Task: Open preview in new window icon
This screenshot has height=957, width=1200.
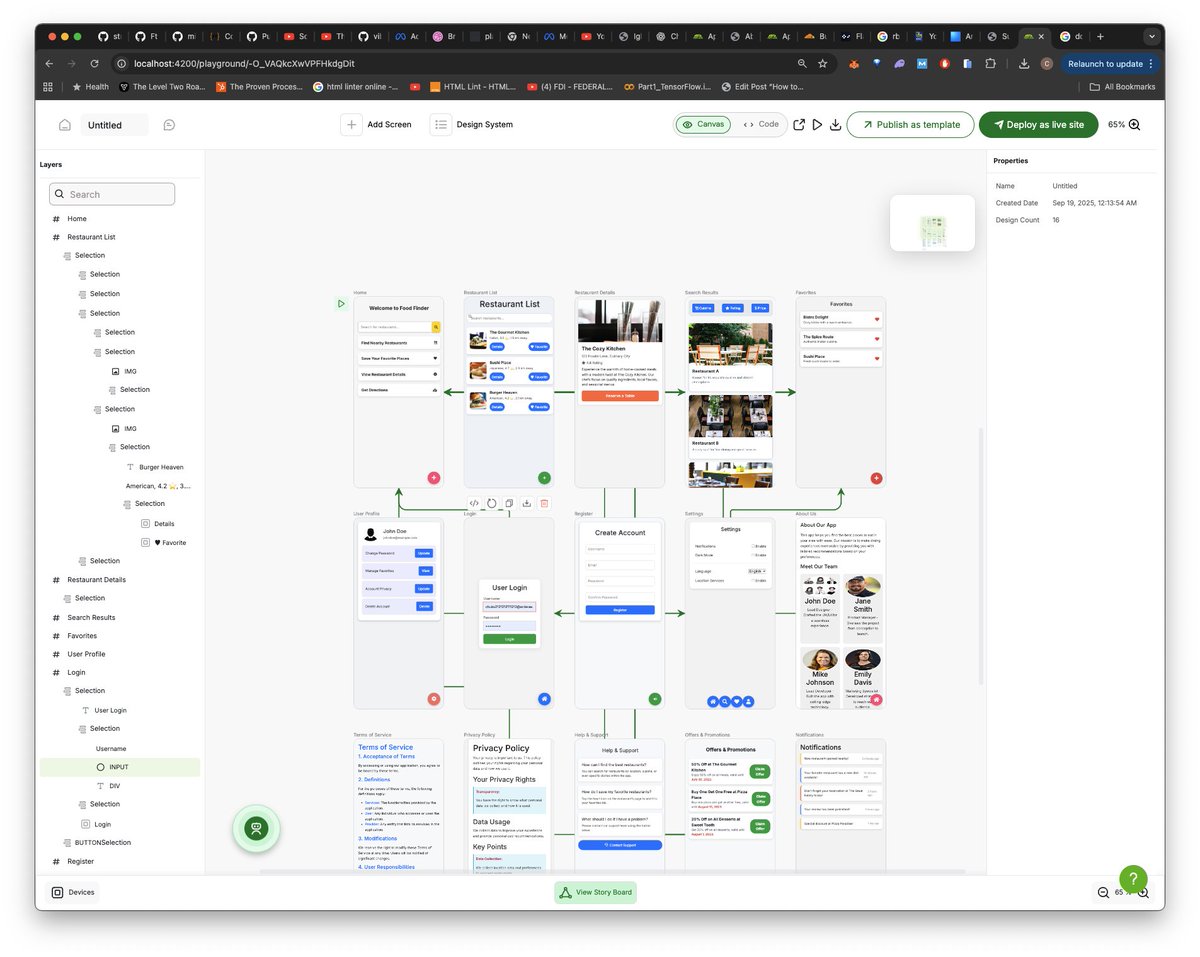Action: (799, 125)
